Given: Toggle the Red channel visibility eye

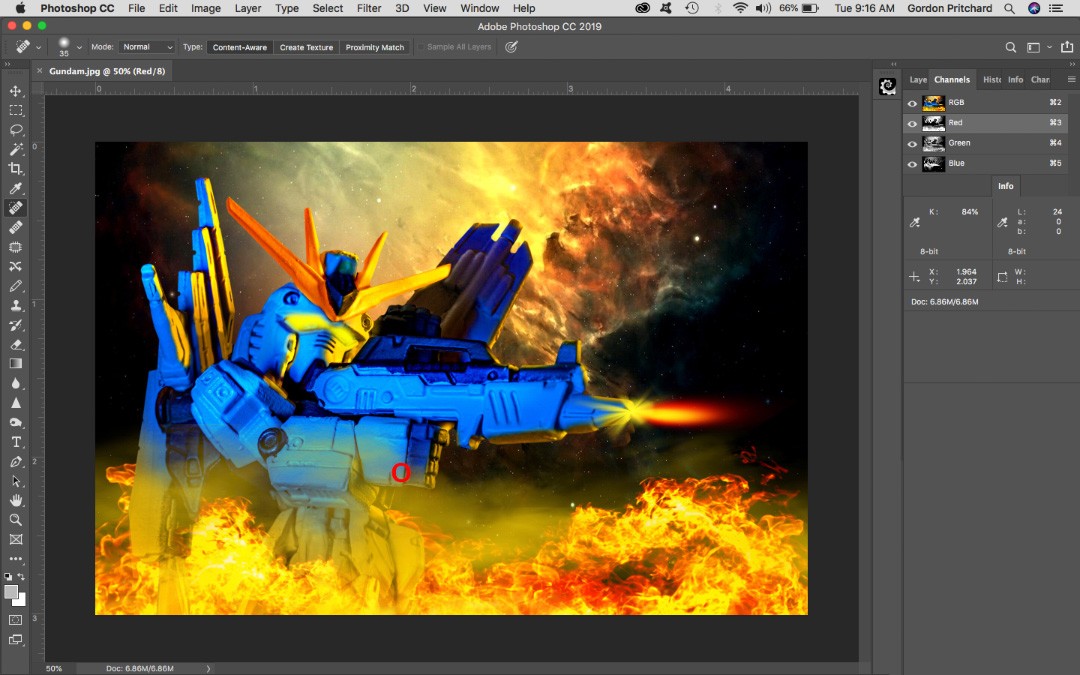Looking at the screenshot, I should (x=912, y=123).
